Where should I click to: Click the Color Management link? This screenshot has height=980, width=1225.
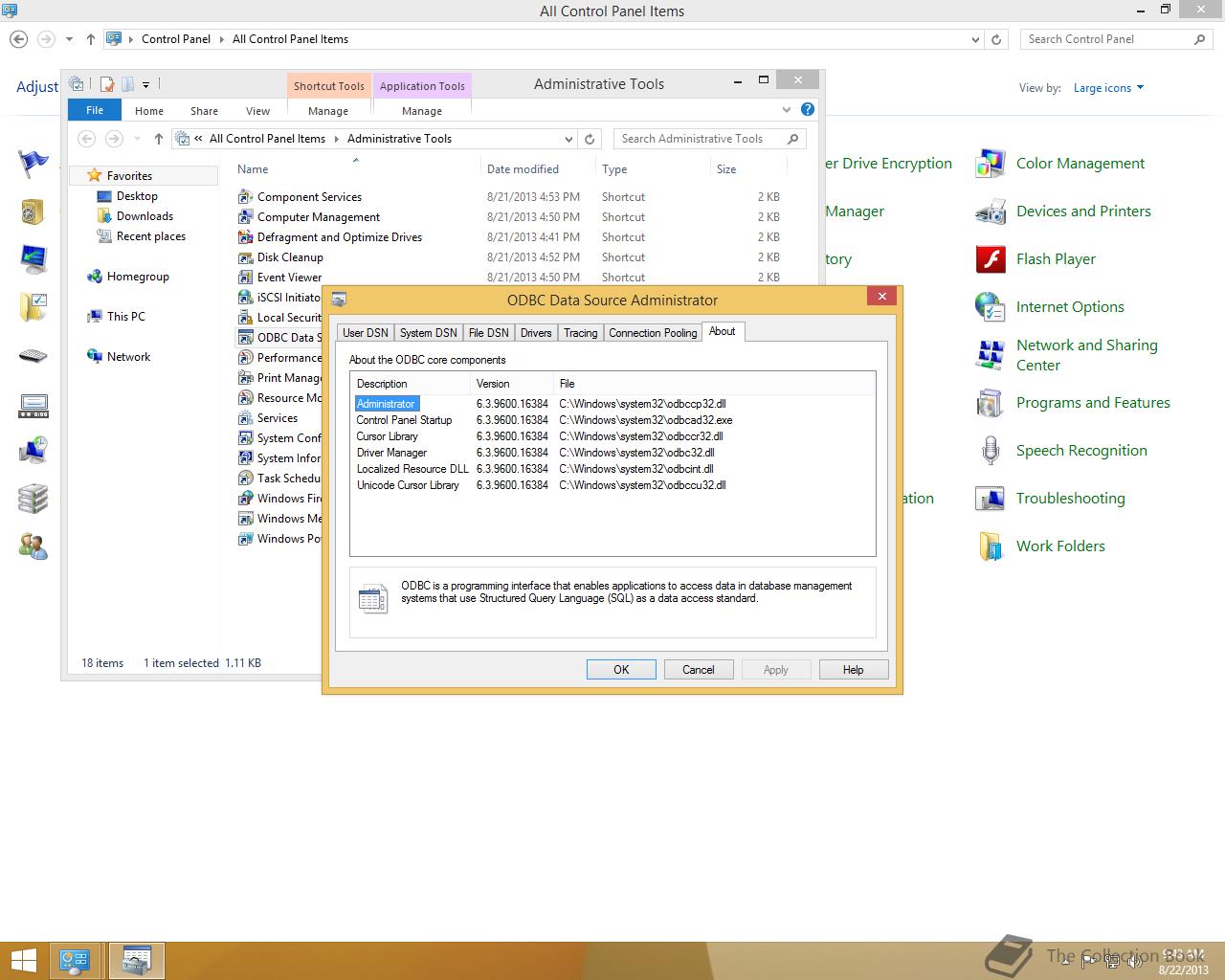point(1080,164)
